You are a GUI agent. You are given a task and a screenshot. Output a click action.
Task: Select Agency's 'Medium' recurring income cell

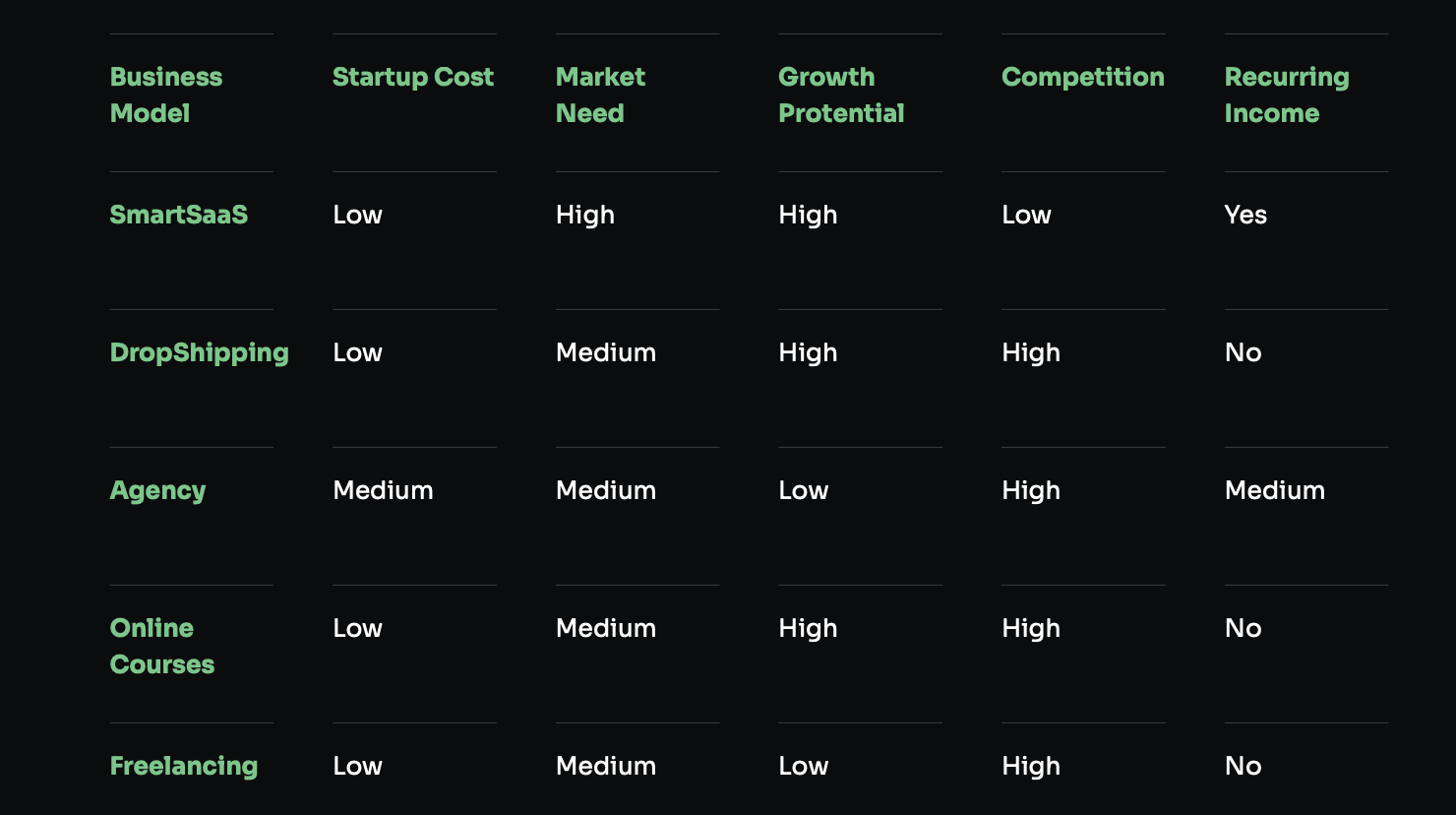point(1275,490)
